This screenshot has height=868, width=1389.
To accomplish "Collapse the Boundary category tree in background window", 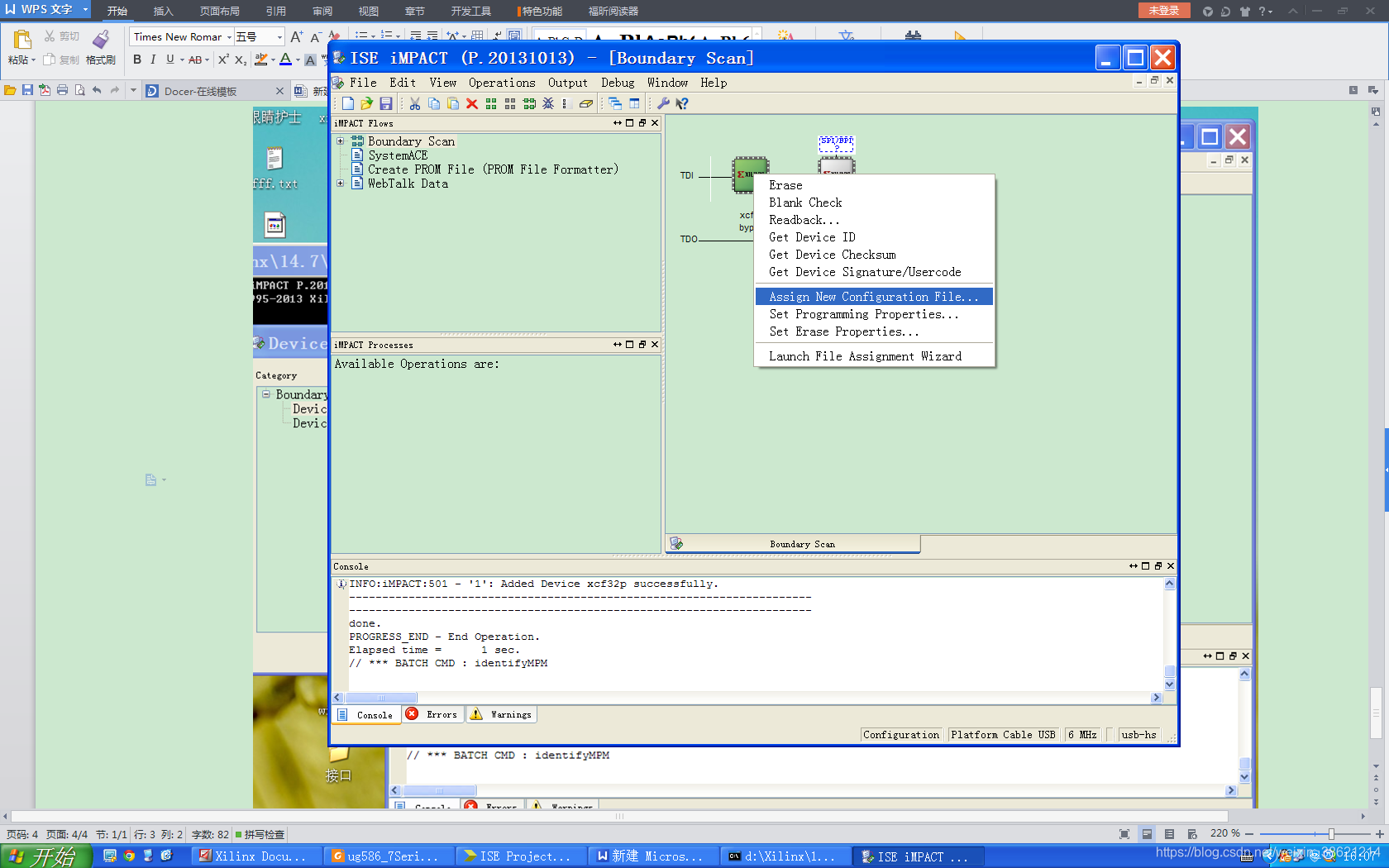I will 266,394.
